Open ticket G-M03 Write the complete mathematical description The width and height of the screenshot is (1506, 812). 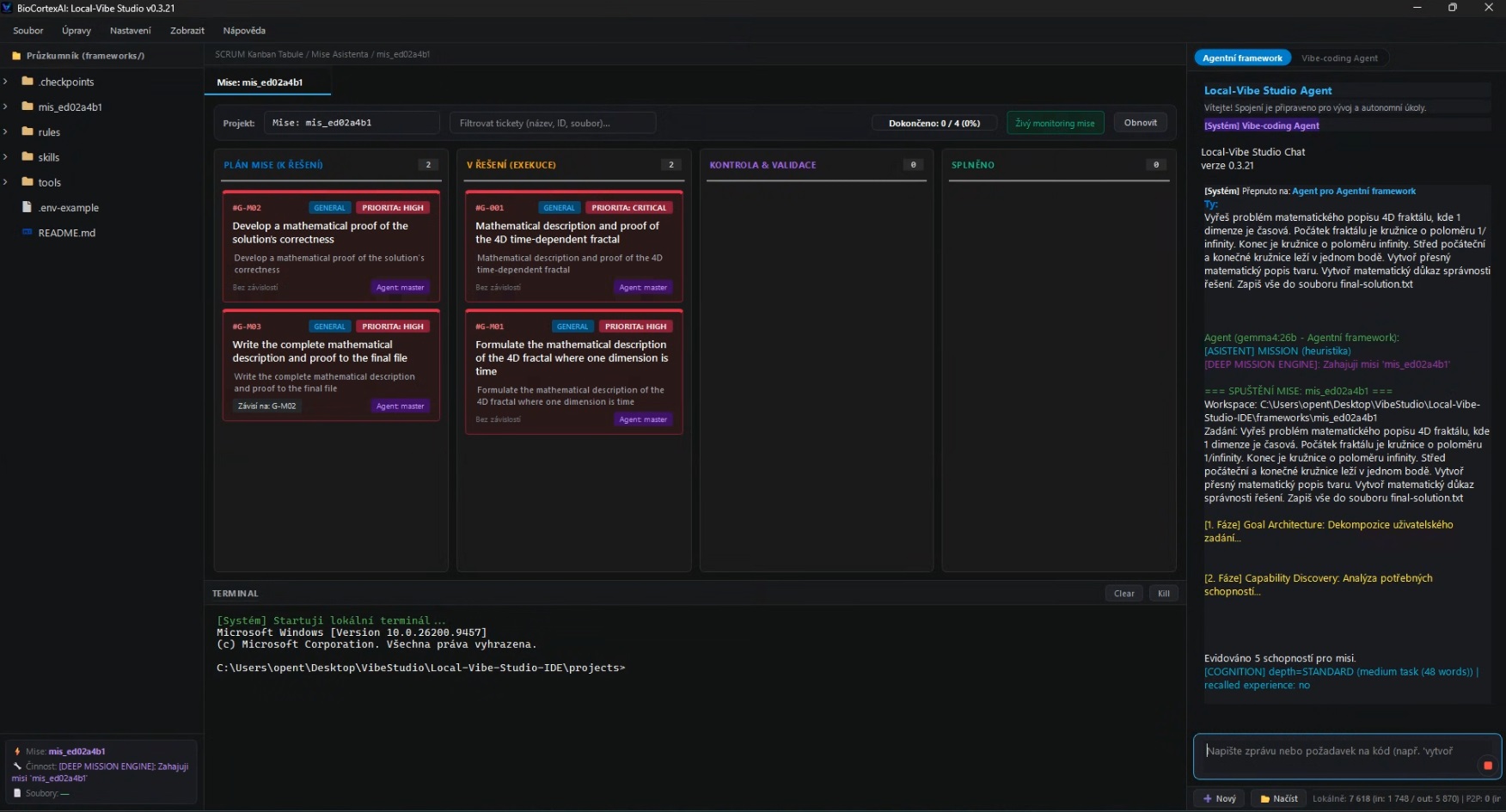click(331, 365)
